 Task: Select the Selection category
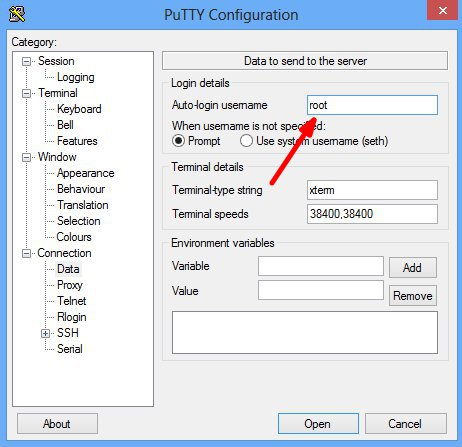pos(79,221)
